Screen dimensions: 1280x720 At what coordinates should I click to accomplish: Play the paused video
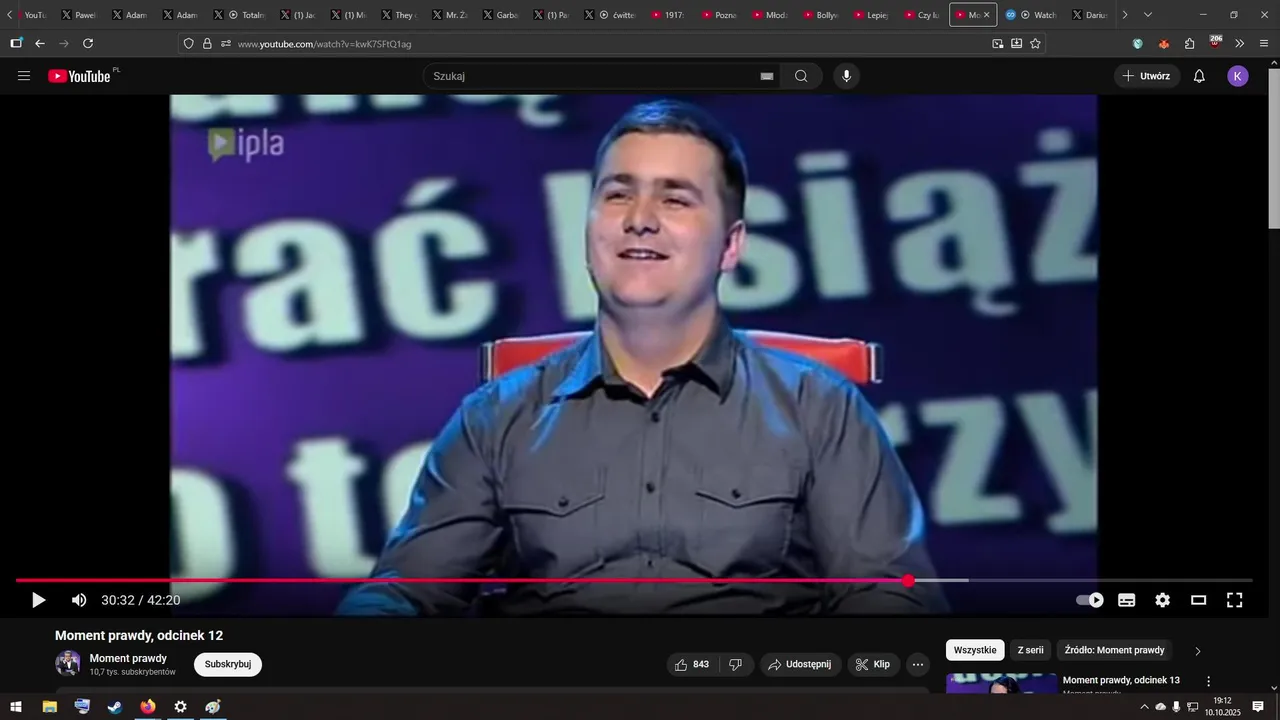click(x=38, y=600)
